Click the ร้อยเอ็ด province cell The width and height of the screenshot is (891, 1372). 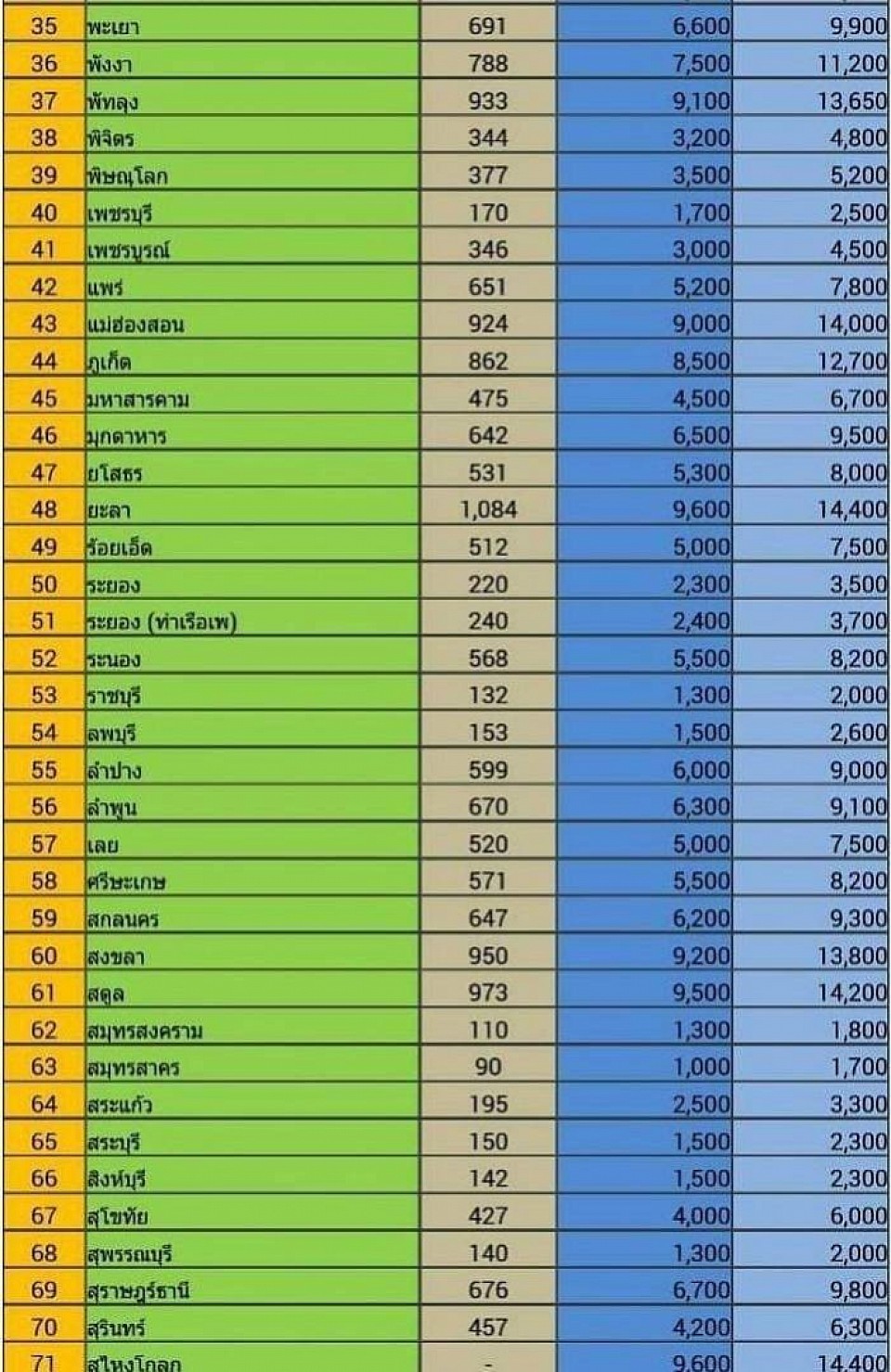(x=252, y=546)
